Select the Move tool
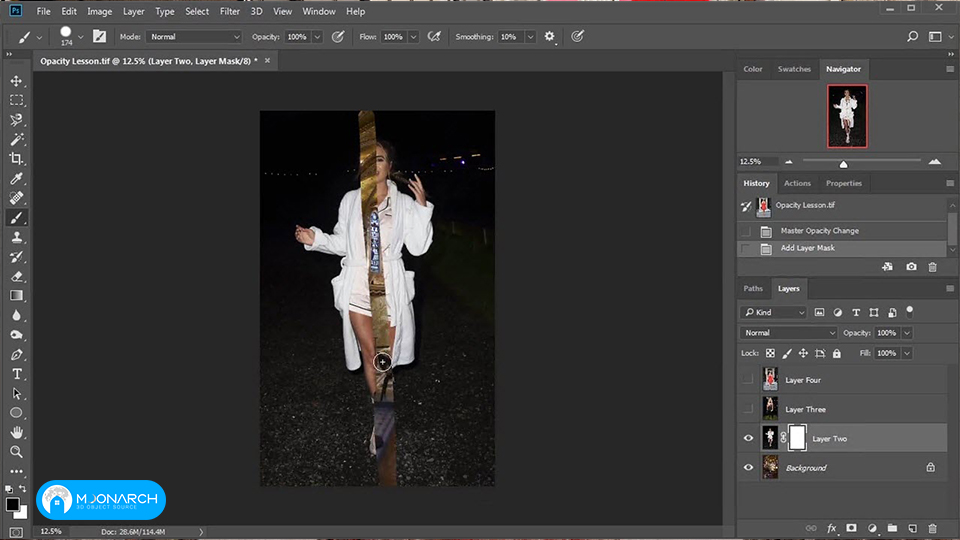This screenshot has height=540, width=960. click(17, 81)
